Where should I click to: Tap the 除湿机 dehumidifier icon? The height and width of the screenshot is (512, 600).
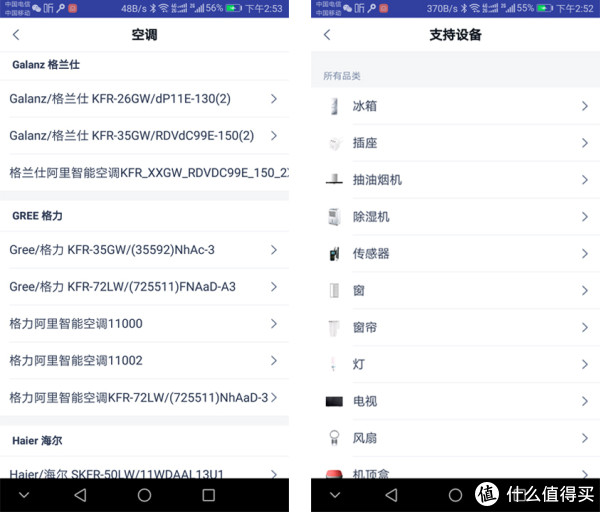tap(334, 217)
